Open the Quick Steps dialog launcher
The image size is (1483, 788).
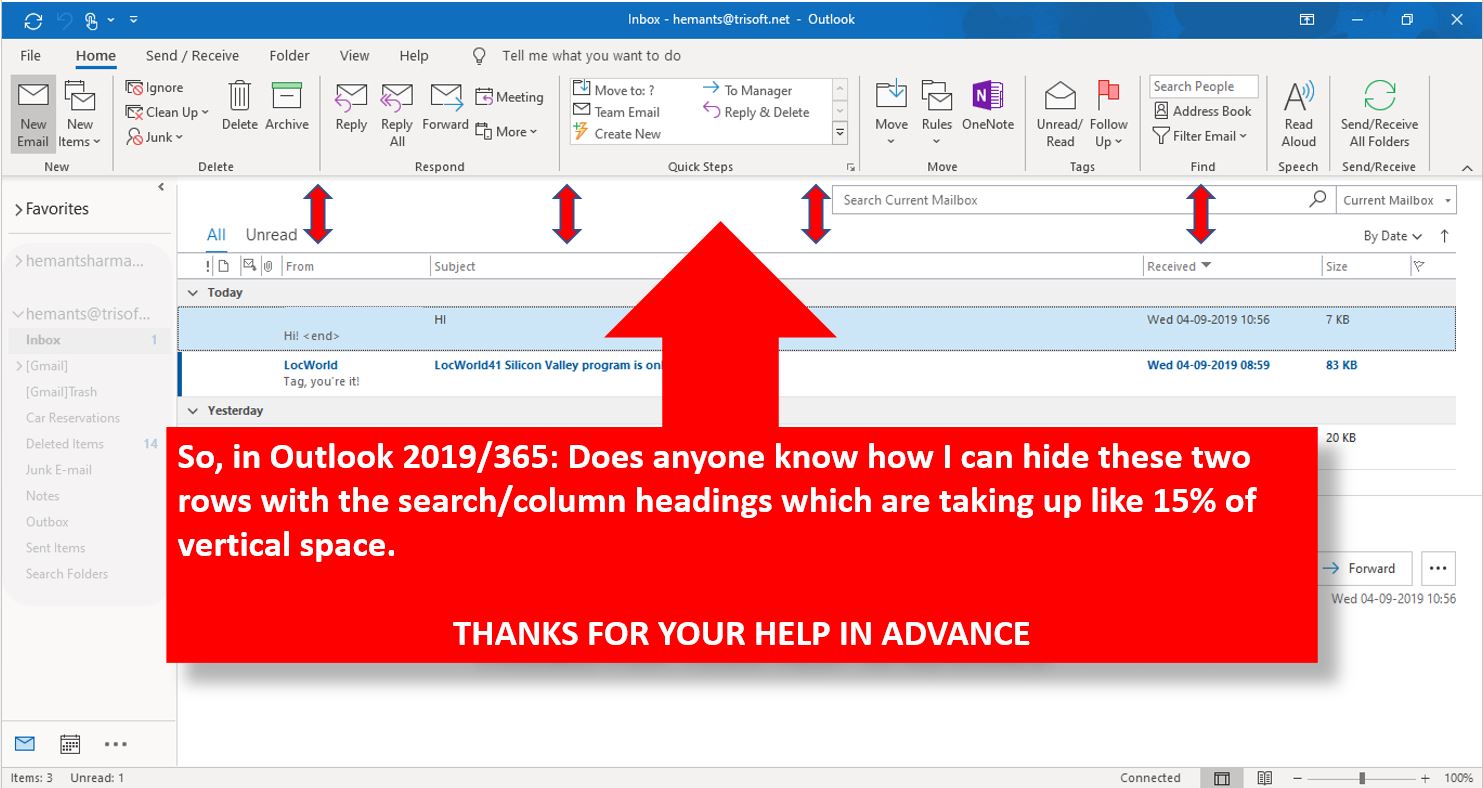pos(851,167)
